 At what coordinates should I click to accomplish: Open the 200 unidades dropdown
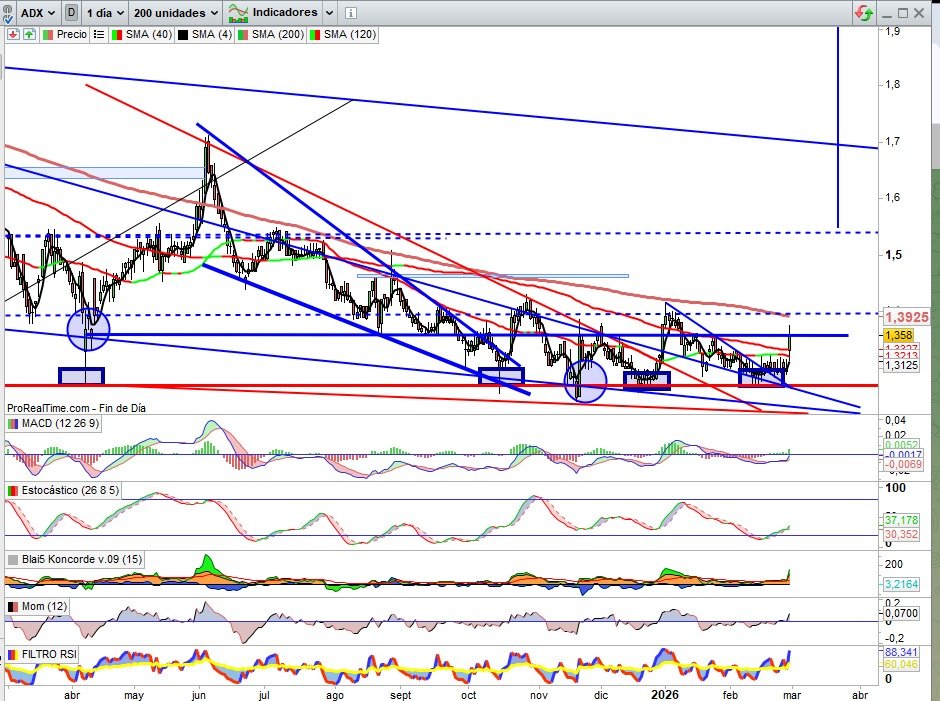(175, 13)
